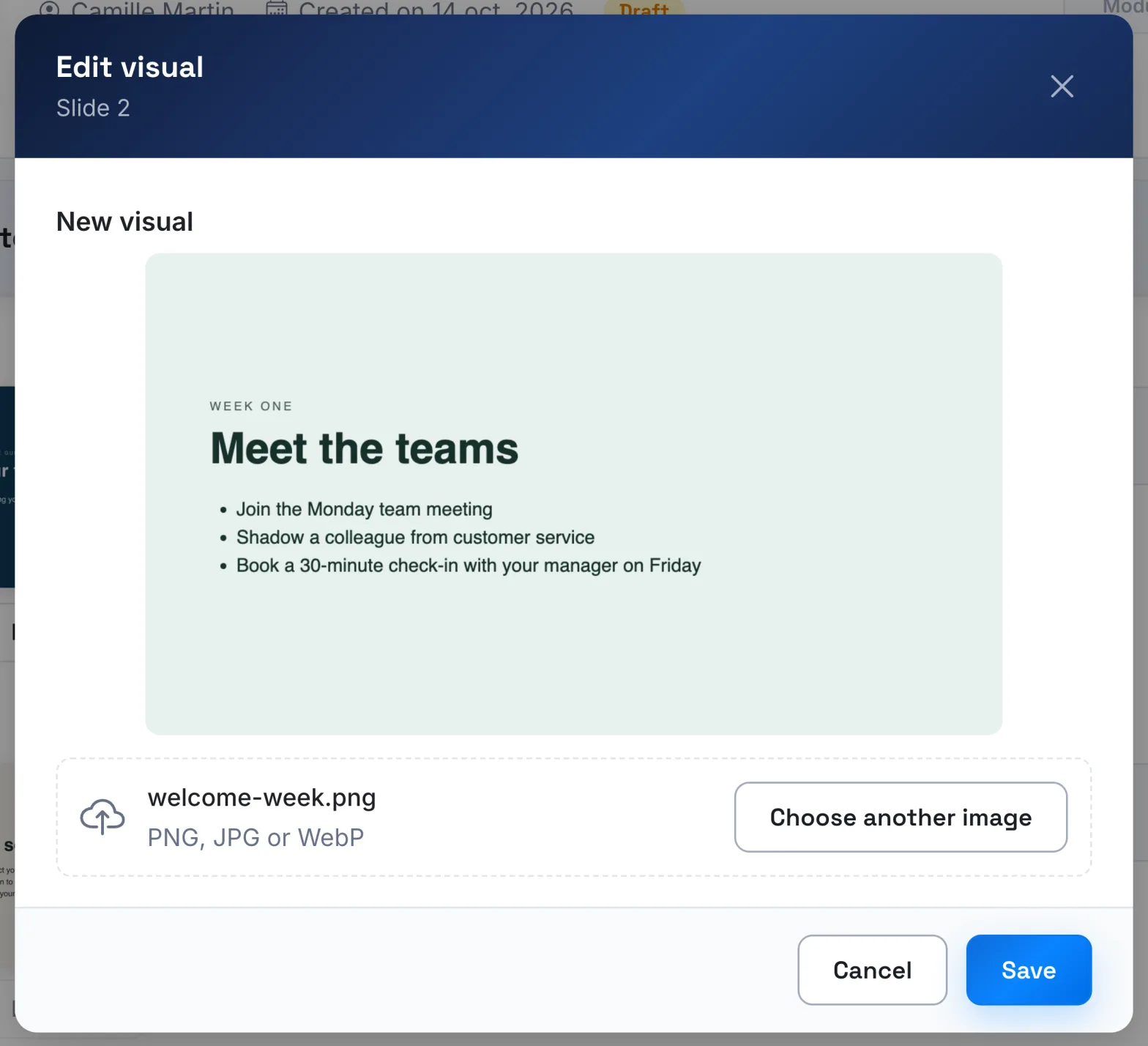
Task: Click Choose another image button
Action: 901,817
